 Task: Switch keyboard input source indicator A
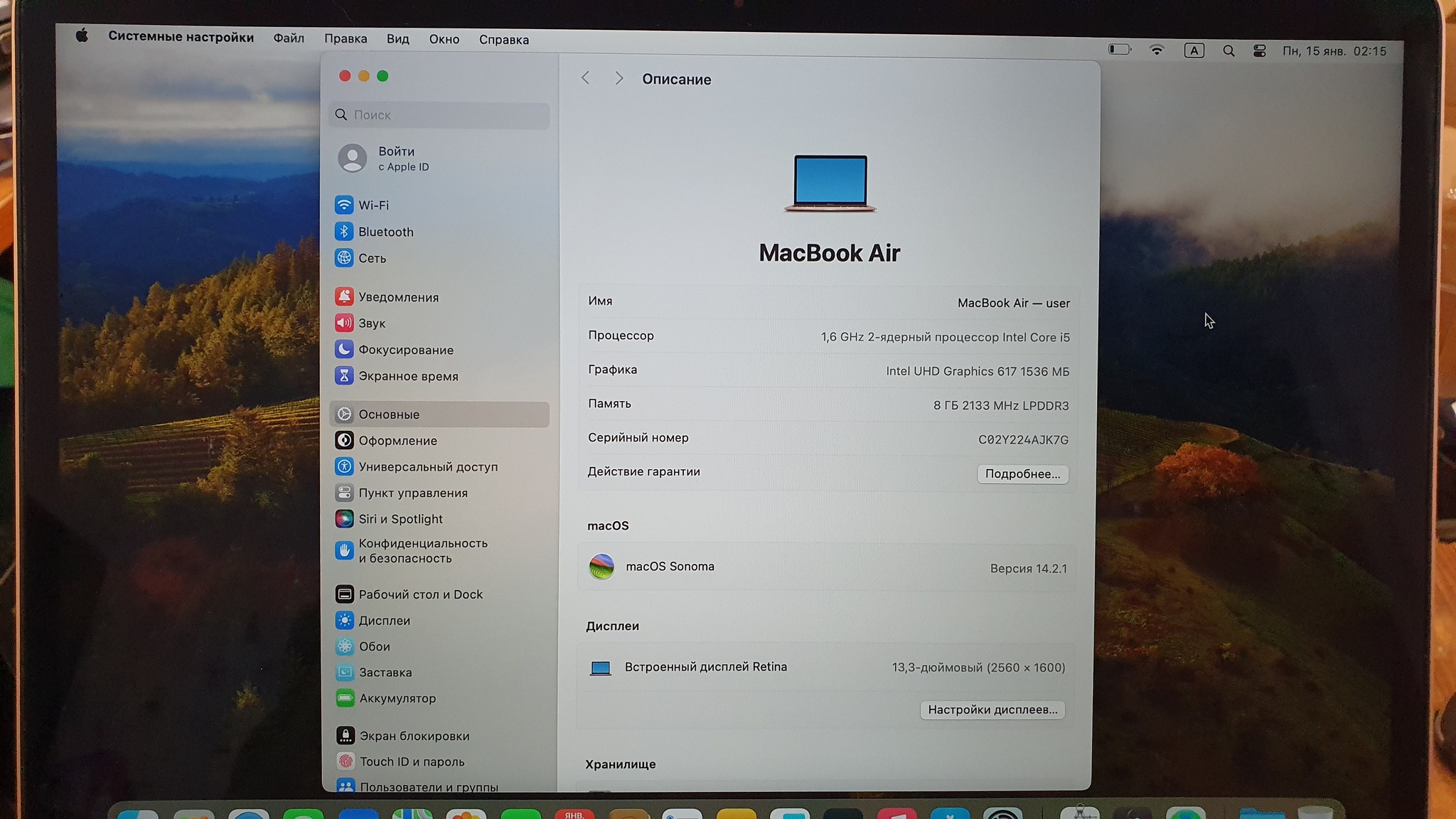1194,50
